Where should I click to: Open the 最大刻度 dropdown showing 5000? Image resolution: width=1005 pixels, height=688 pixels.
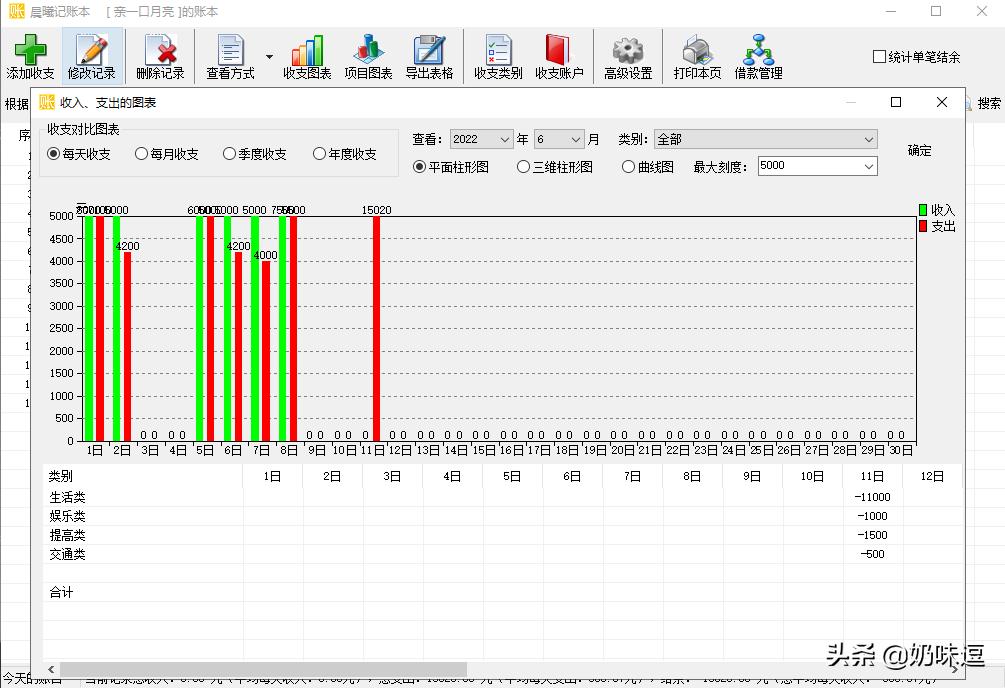(816, 165)
